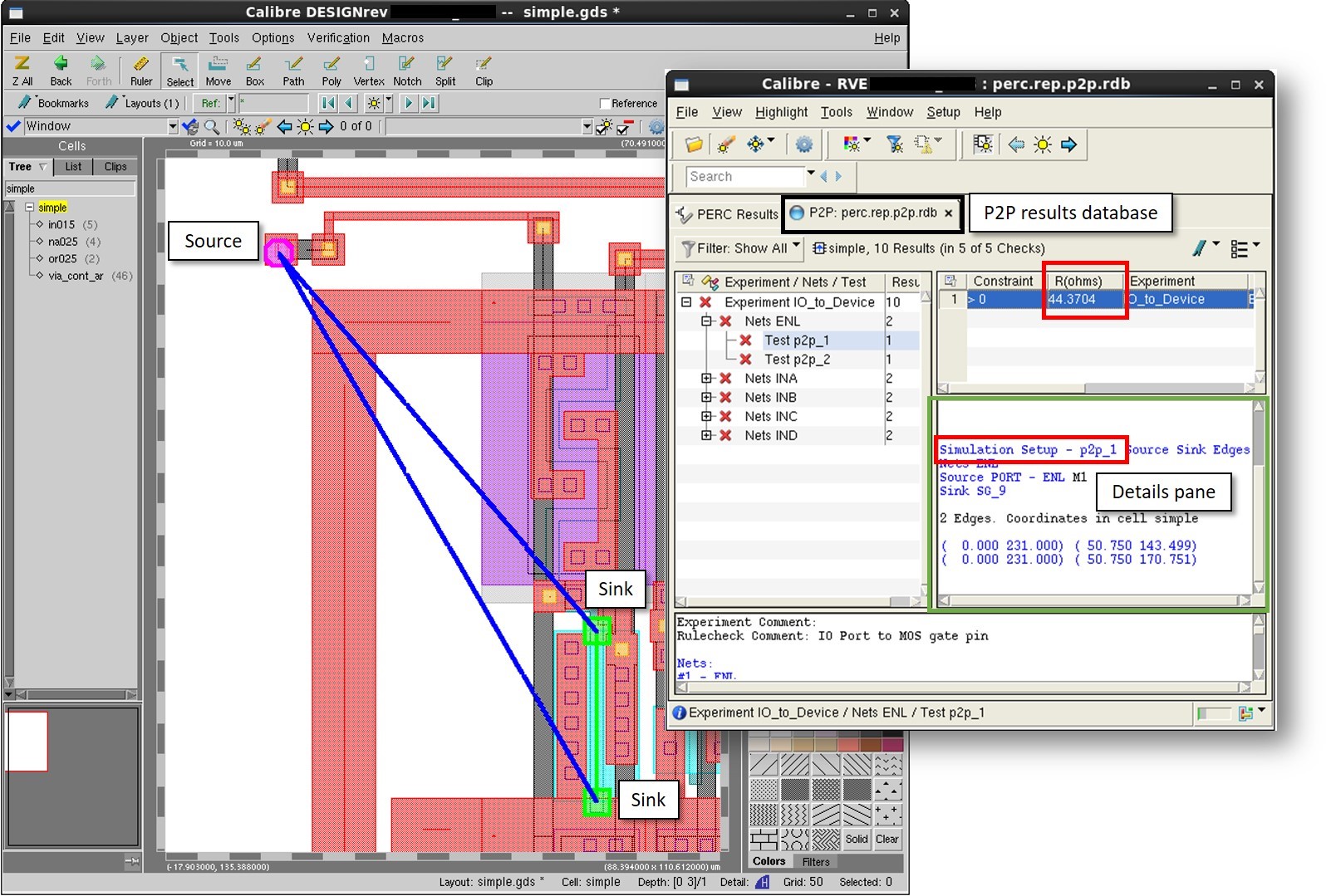Toggle the Reference checkbox
This screenshot has height=896, width=1331.
(605, 104)
